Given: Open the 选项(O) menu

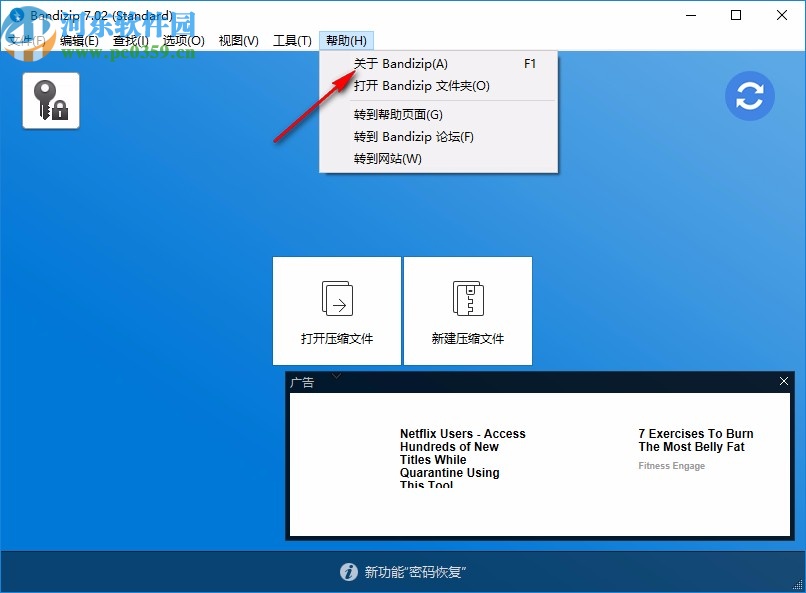Looking at the screenshot, I should 183,40.
